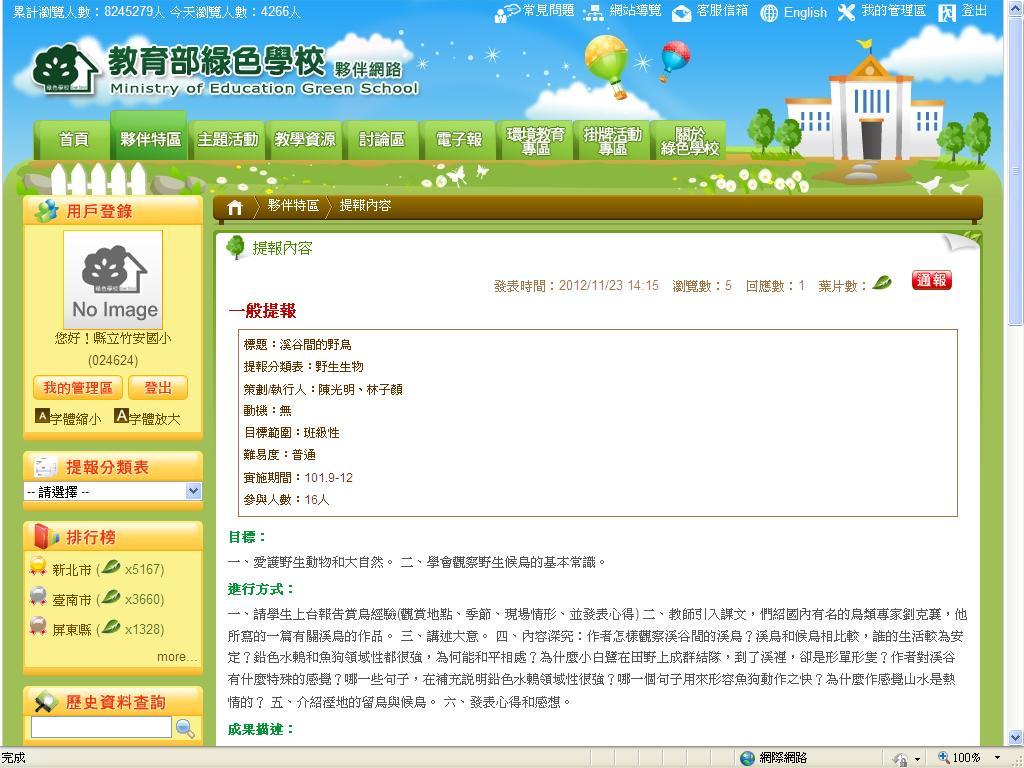1024x768 pixels.
Task: Click the 新北市 ranking link
Action: coord(72,569)
